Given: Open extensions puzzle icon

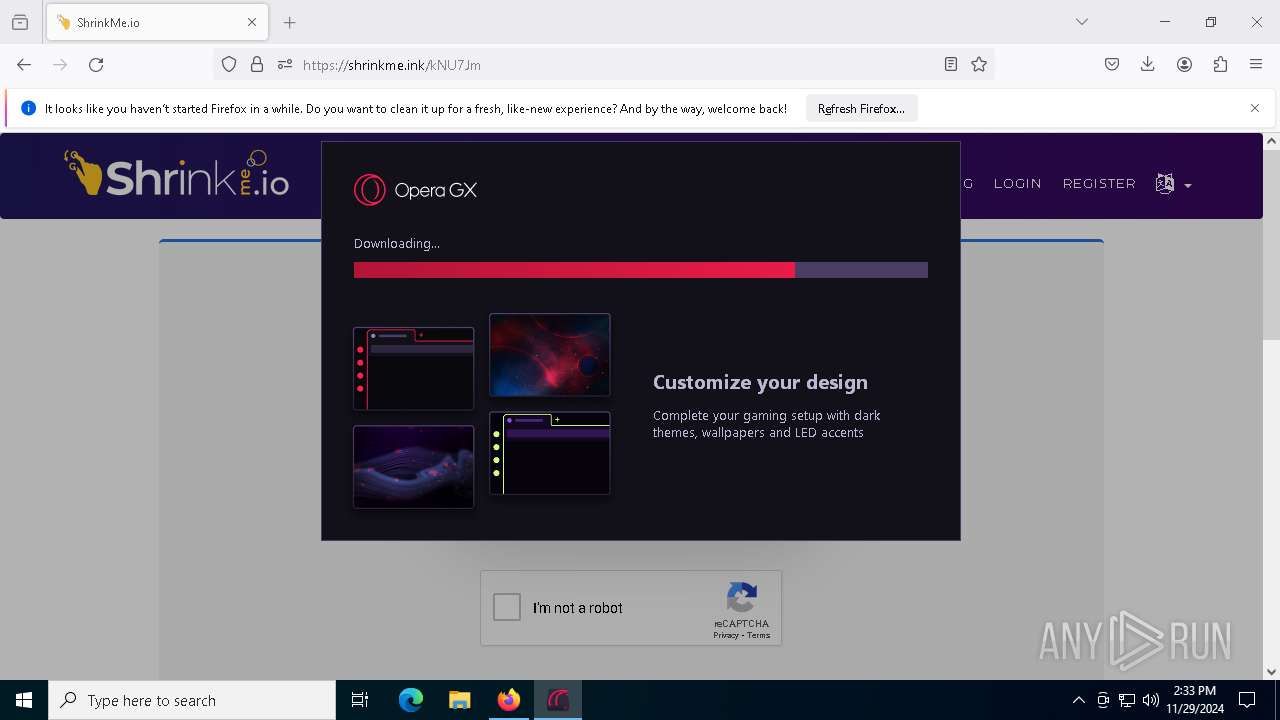Looking at the screenshot, I should point(1220,64).
